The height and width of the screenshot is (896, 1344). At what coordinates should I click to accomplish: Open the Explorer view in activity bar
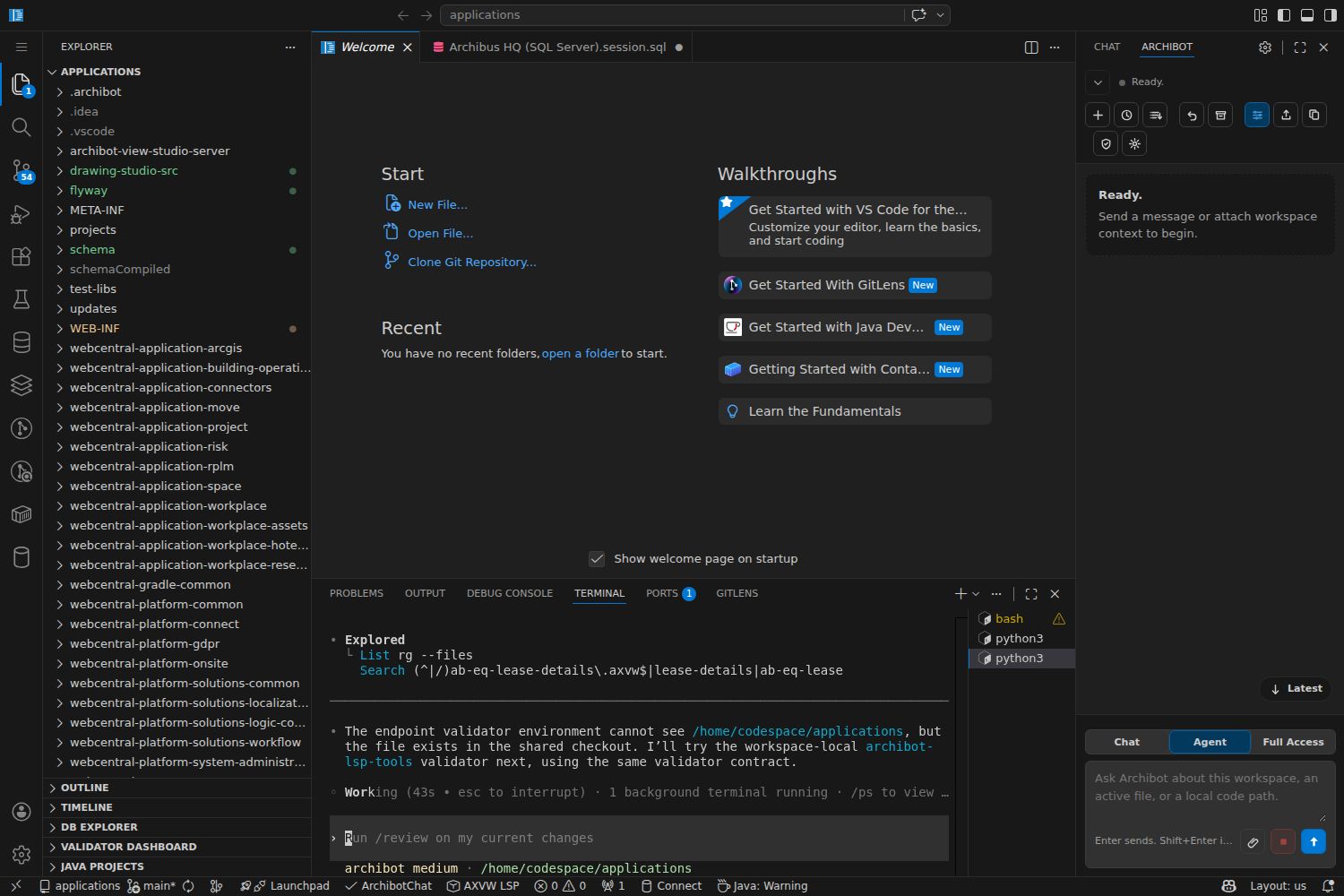(22, 85)
